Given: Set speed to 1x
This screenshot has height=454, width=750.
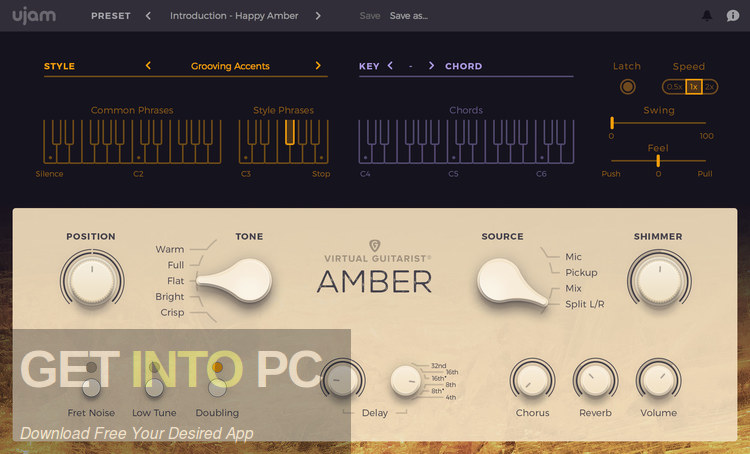Looking at the screenshot, I should (694, 87).
